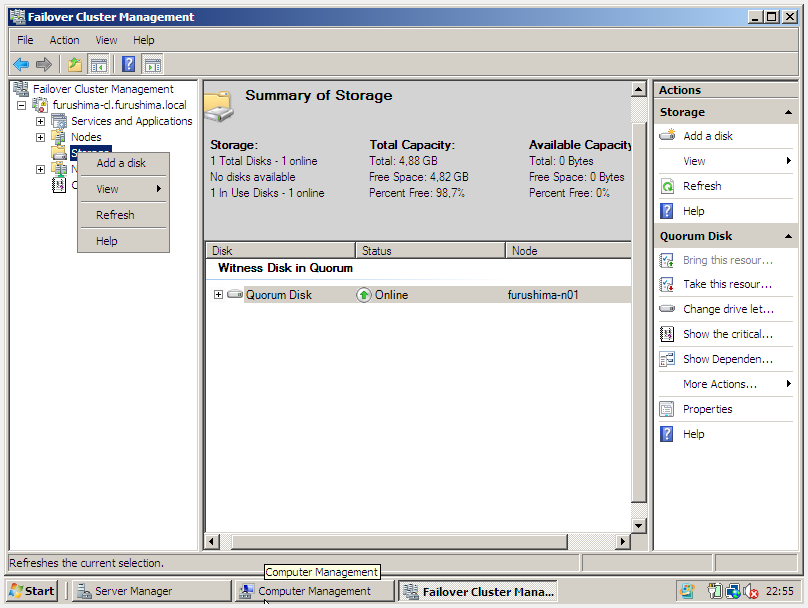
Task: Click the Change drive letter icon
Action: click(667, 309)
